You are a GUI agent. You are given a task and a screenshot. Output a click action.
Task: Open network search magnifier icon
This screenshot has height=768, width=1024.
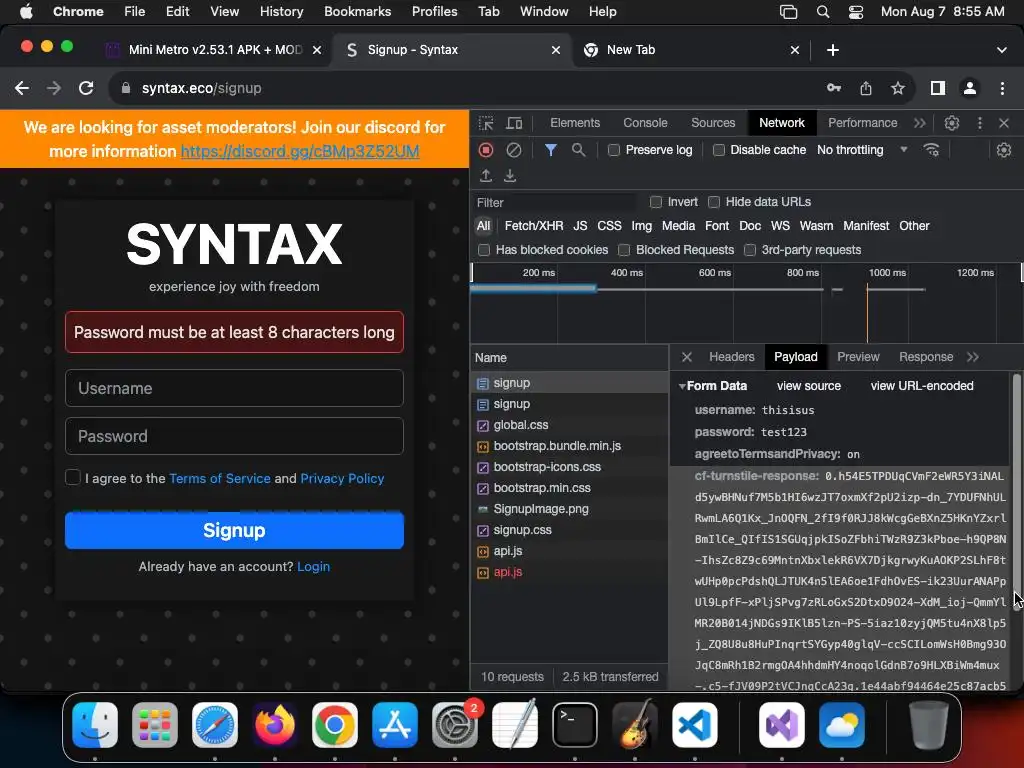[x=578, y=150]
